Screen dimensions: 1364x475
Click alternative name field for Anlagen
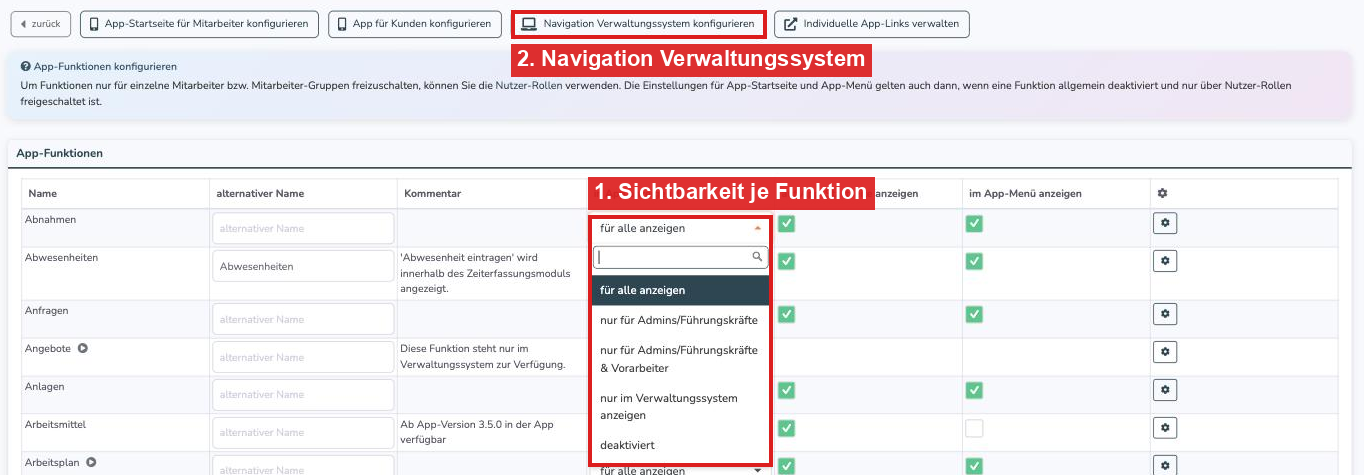pyautogui.click(x=303, y=395)
